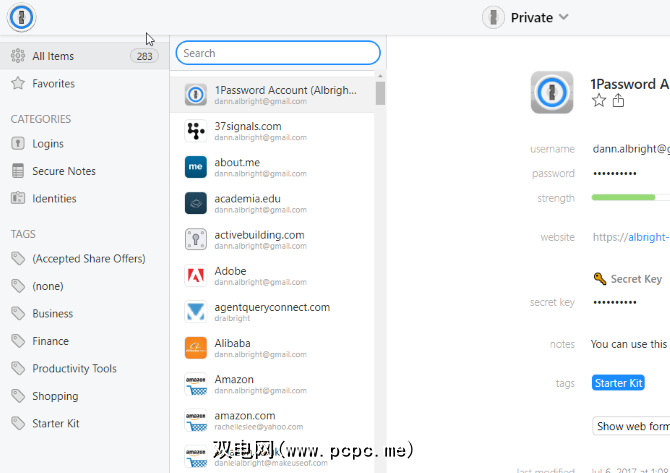Screen dimensions: 670x473
Task: Click the tag icon beside Shopping
Action: pyautogui.click(x=18, y=396)
